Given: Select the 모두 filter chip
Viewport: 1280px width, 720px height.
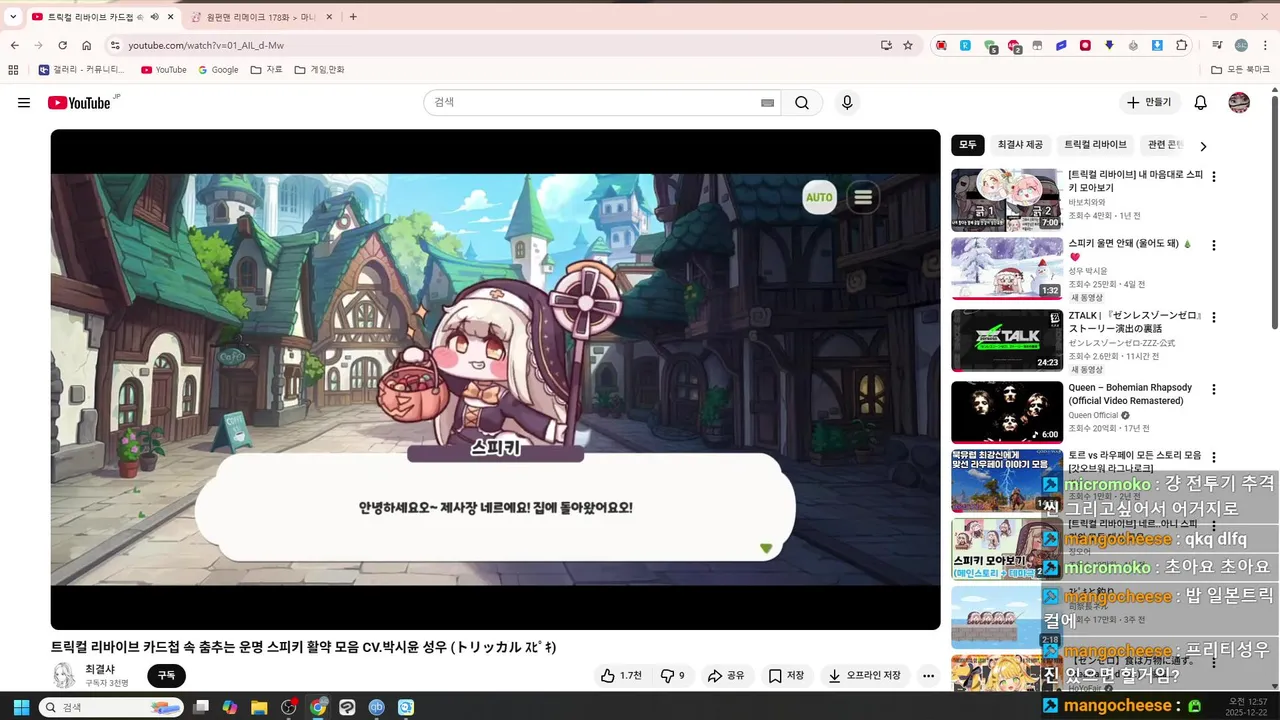Looking at the screenshot, I should point(968,145).
